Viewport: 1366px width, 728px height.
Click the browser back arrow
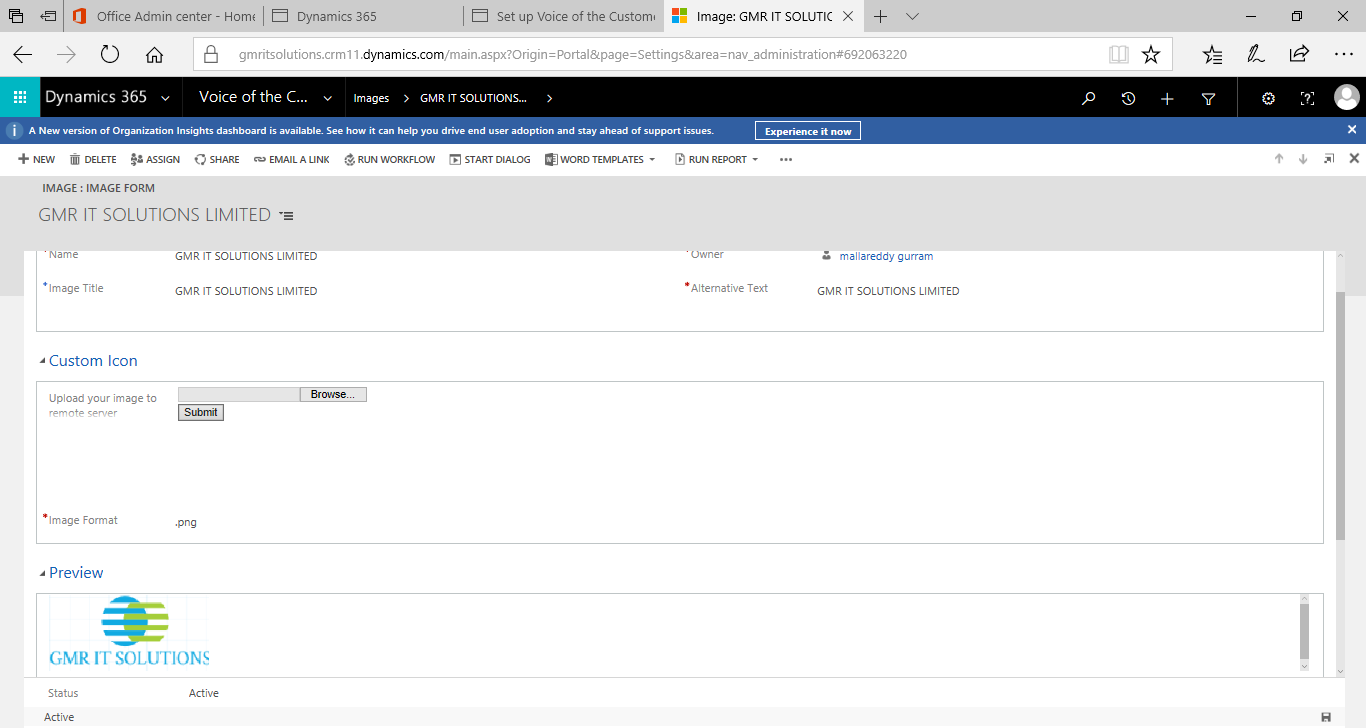coord(22,55)
